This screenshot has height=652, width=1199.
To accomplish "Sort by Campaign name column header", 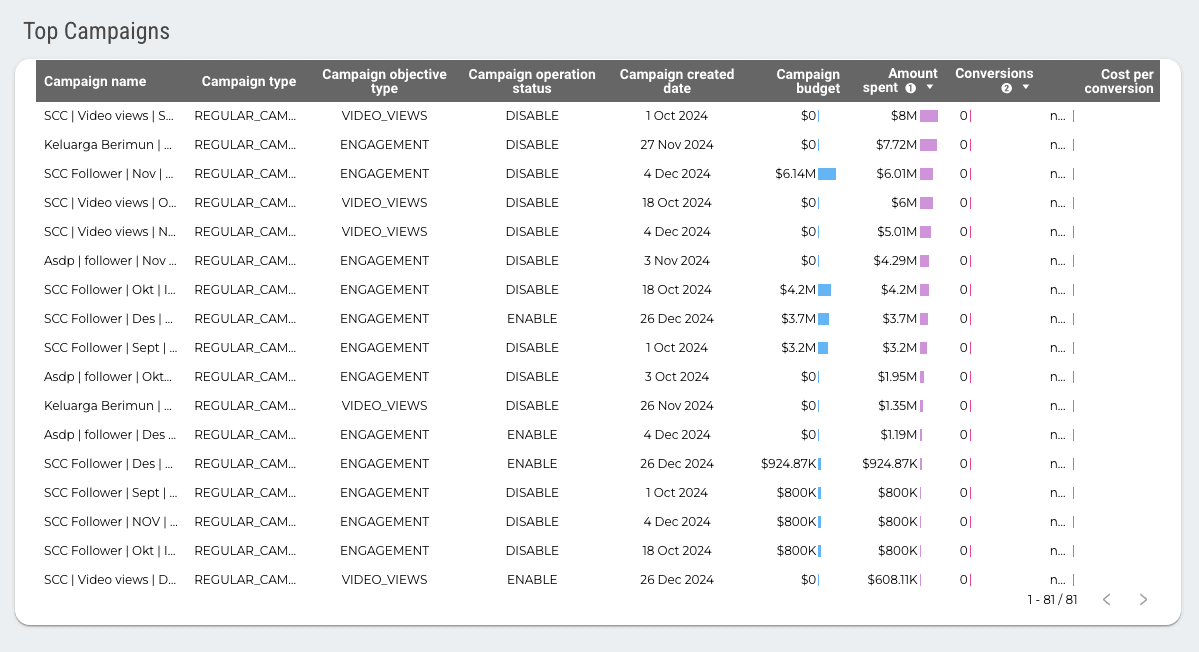I will [x=95, y=81].
